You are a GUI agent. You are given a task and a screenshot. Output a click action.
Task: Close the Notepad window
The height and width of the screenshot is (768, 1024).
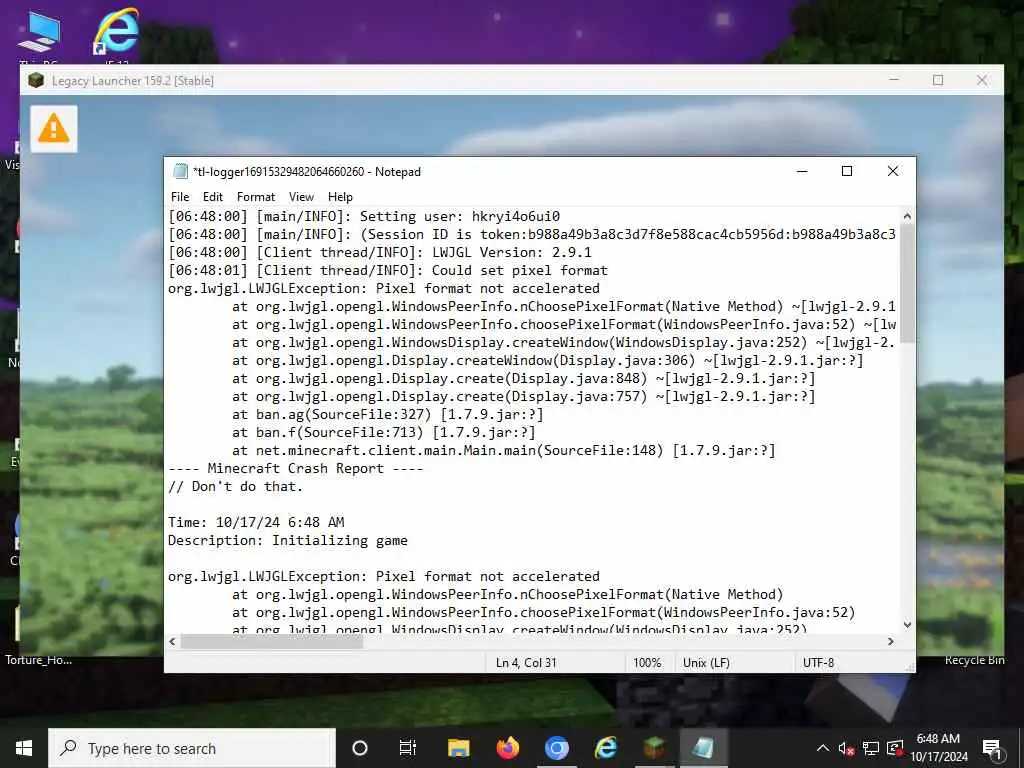click(893, 171)
